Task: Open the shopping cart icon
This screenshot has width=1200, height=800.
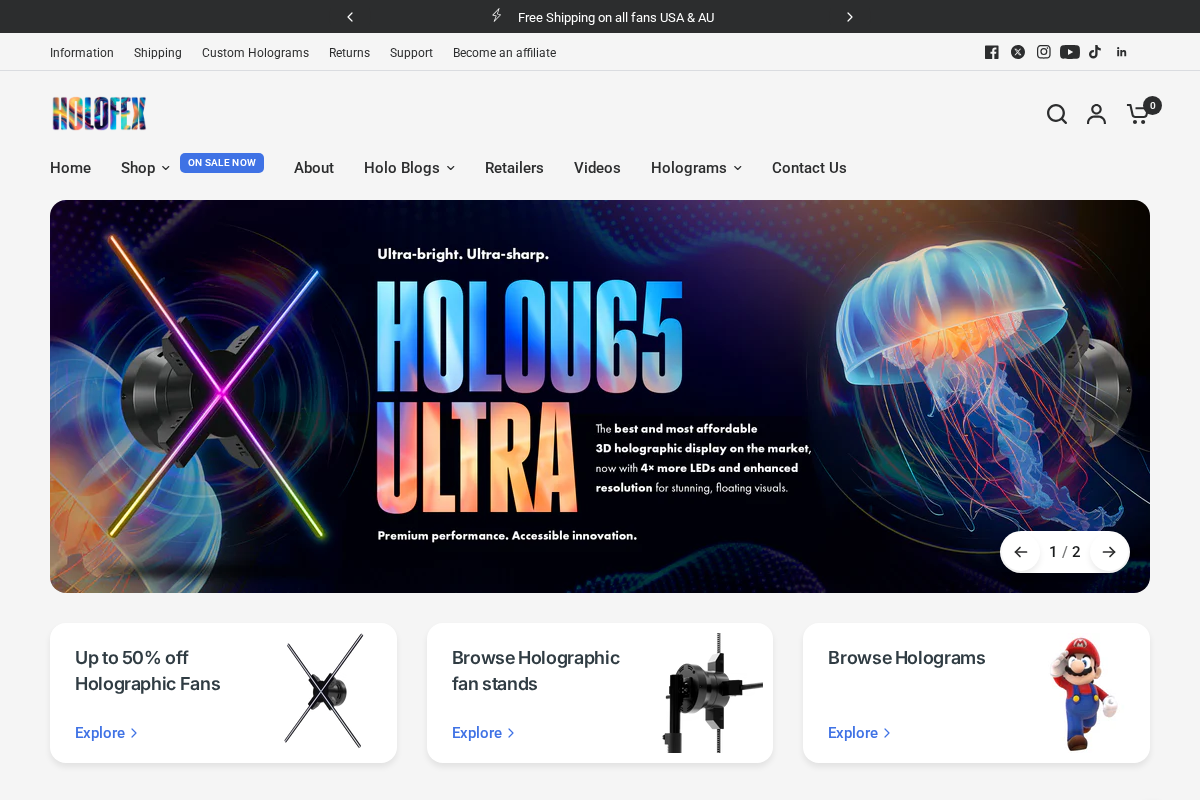Action: (x=1136, y=114)
